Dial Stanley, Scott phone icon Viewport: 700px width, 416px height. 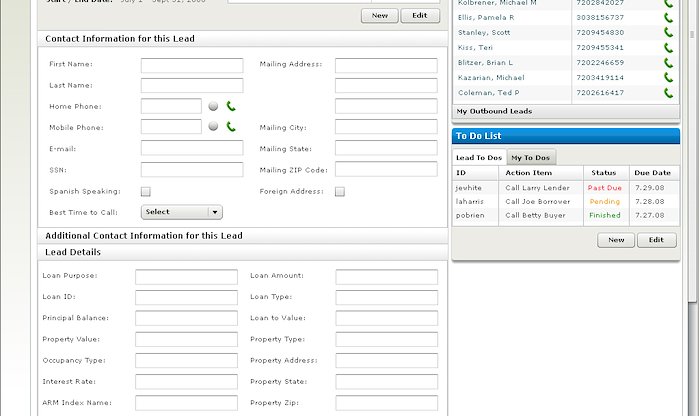tap(668, 33)
